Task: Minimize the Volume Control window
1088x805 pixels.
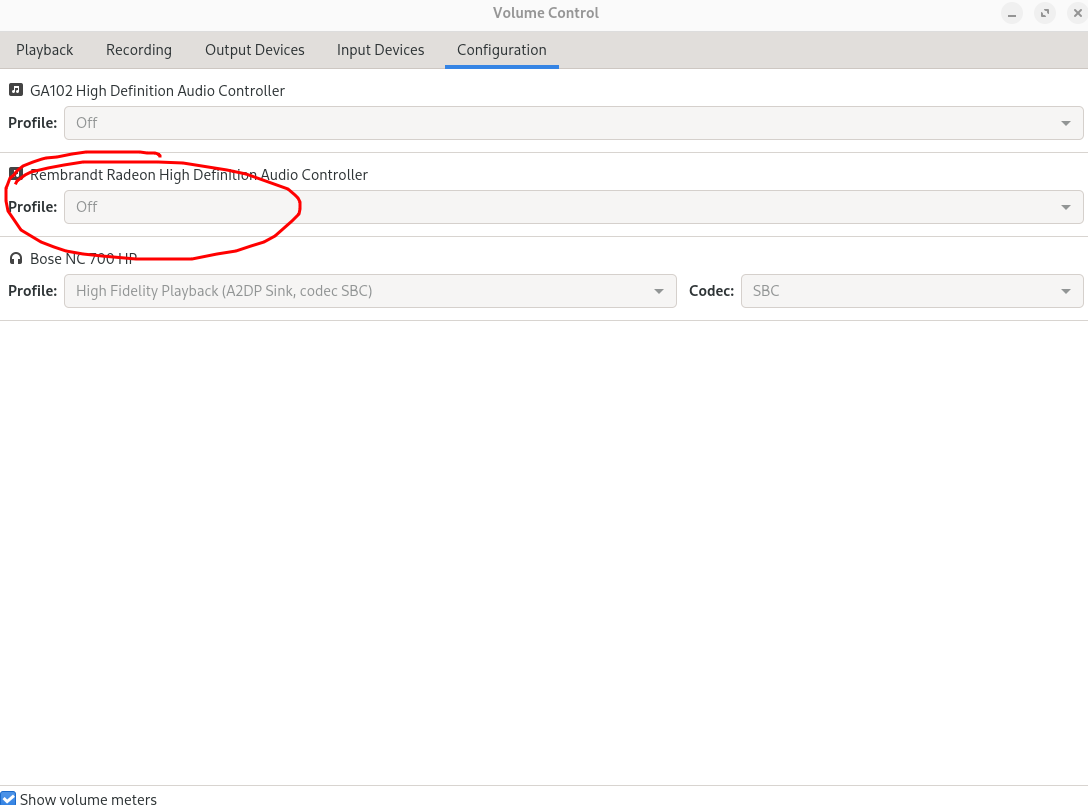Action: tap(1013, 13)
